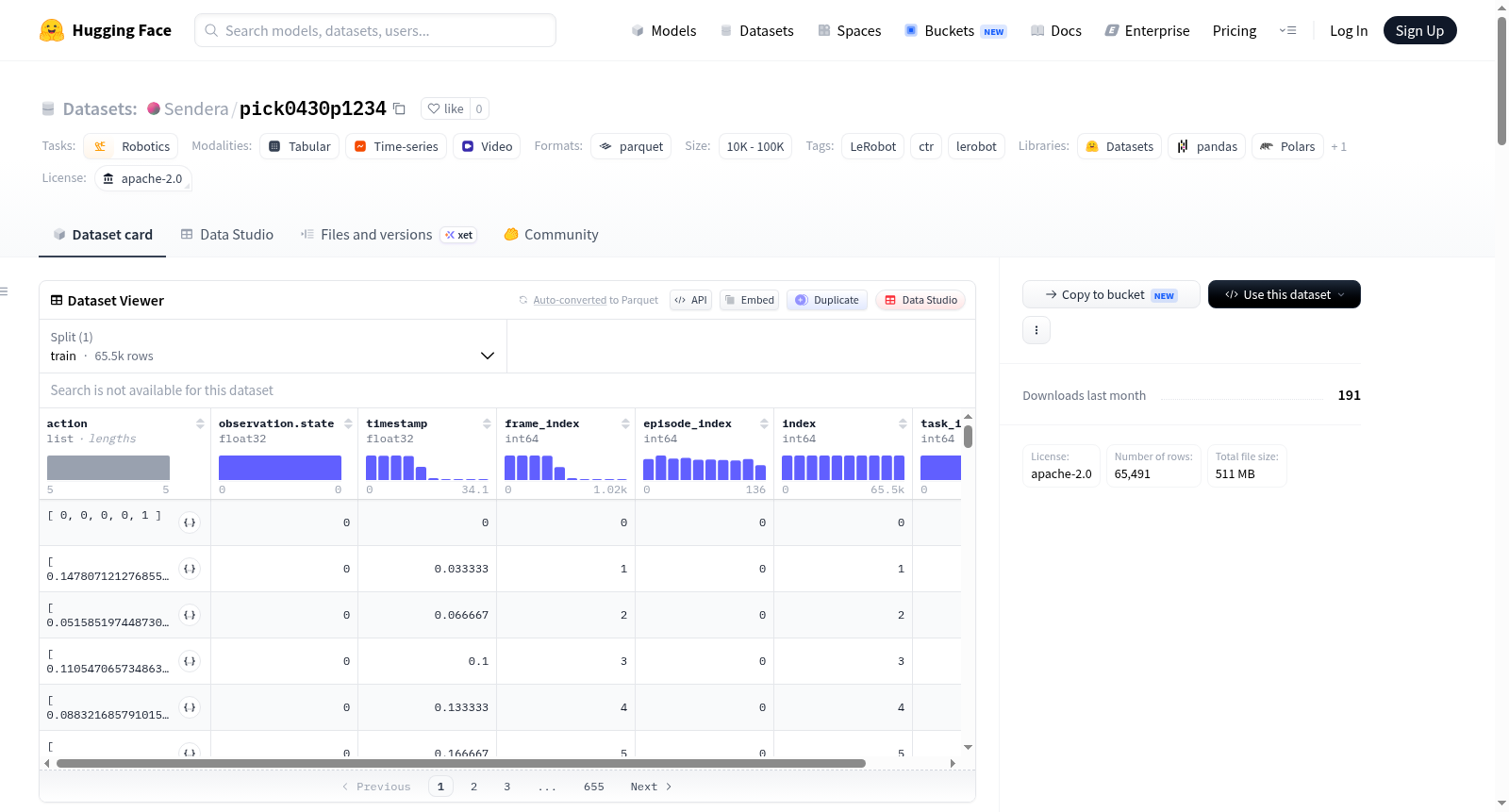
Task: Click the page vertical scrollbar
Action: (1501, 80)
